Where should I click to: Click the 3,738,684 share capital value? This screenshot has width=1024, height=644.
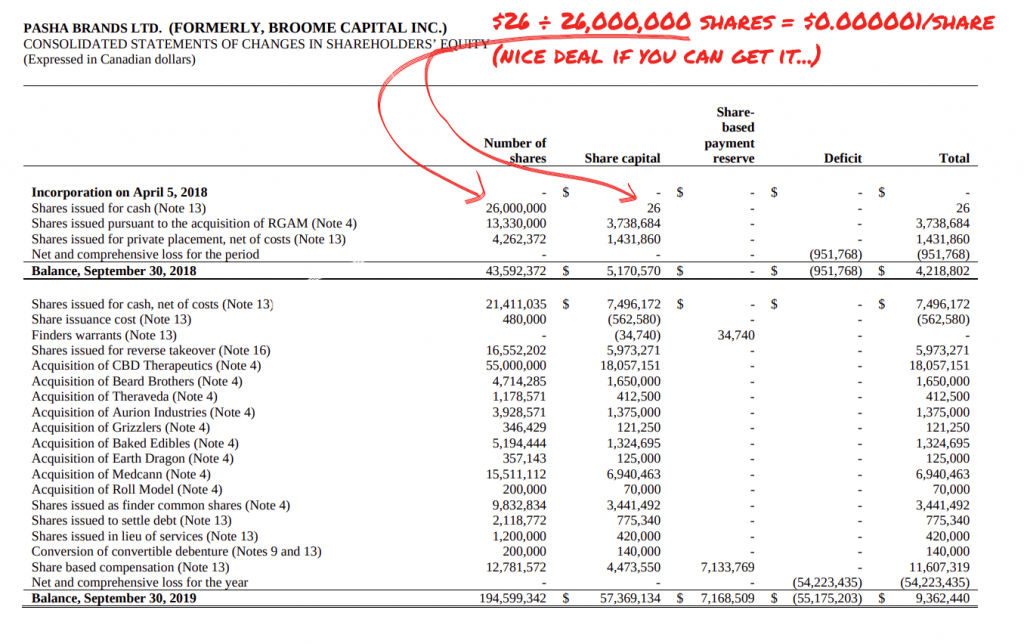633,223
